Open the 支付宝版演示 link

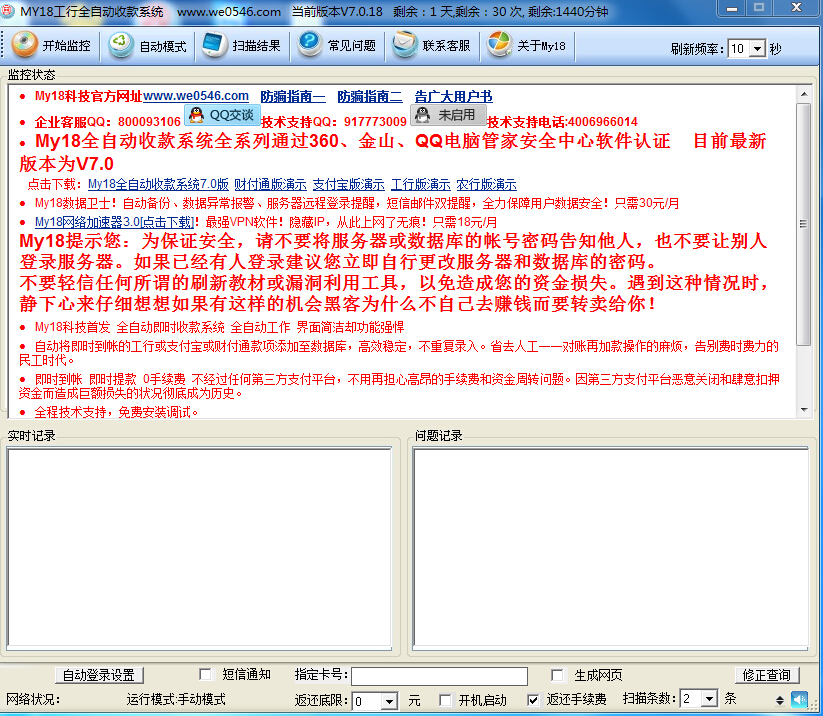[x=349, y=184]
